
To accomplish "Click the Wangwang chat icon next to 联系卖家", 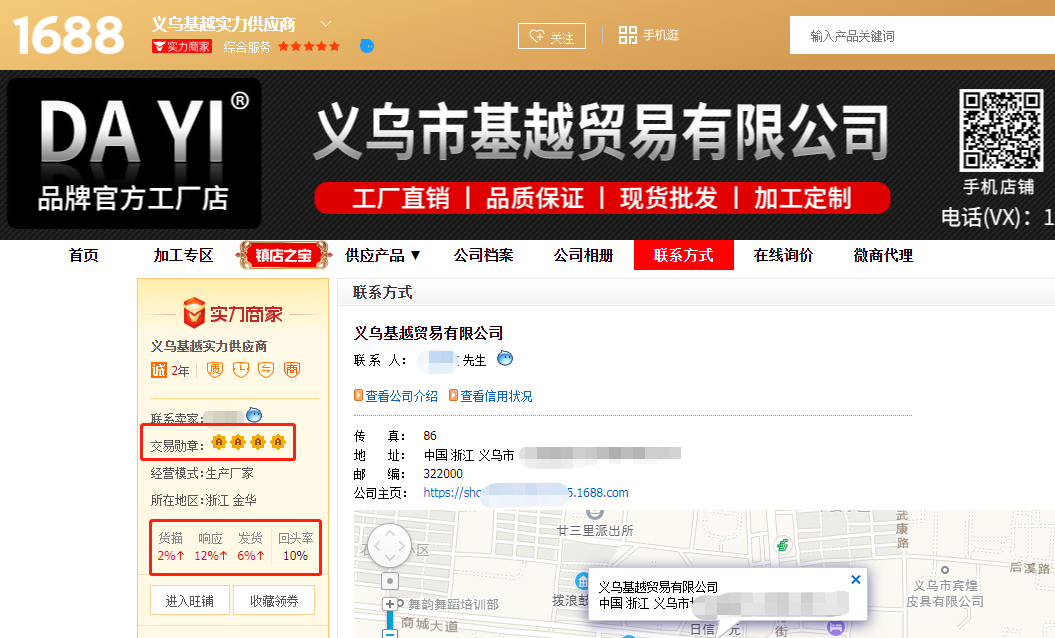I will (x=254, y=415).
